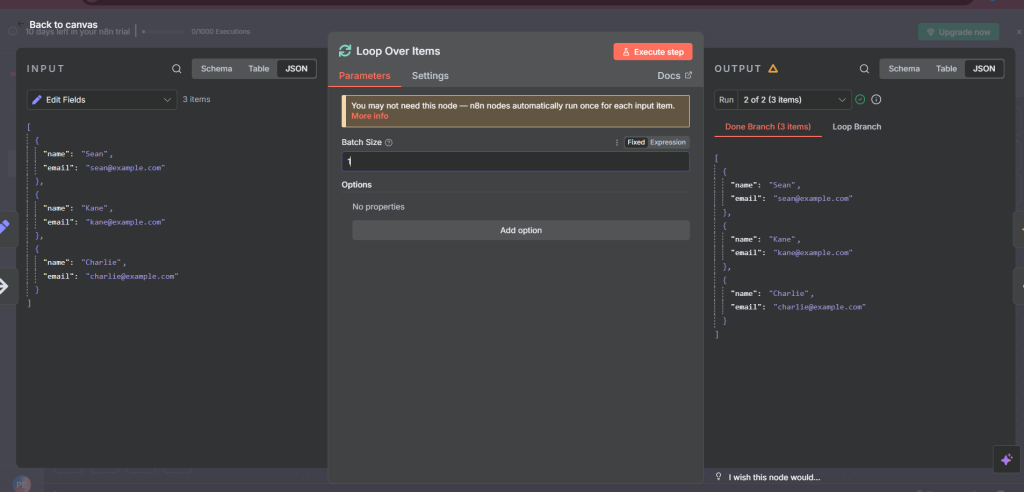The image size is (1024, 492).
Task: Click the Loop Over Items node icon
Action: pos(346,51)
